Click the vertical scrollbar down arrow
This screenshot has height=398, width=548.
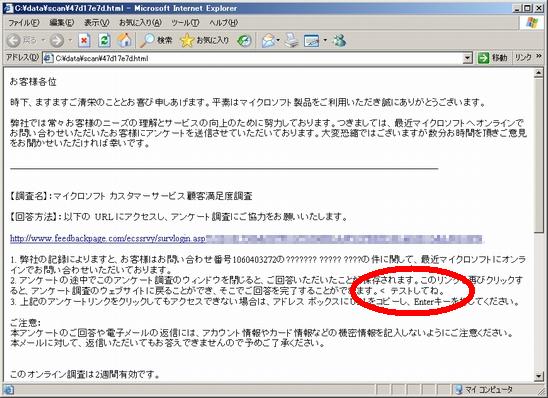click(x=539, y=376)
